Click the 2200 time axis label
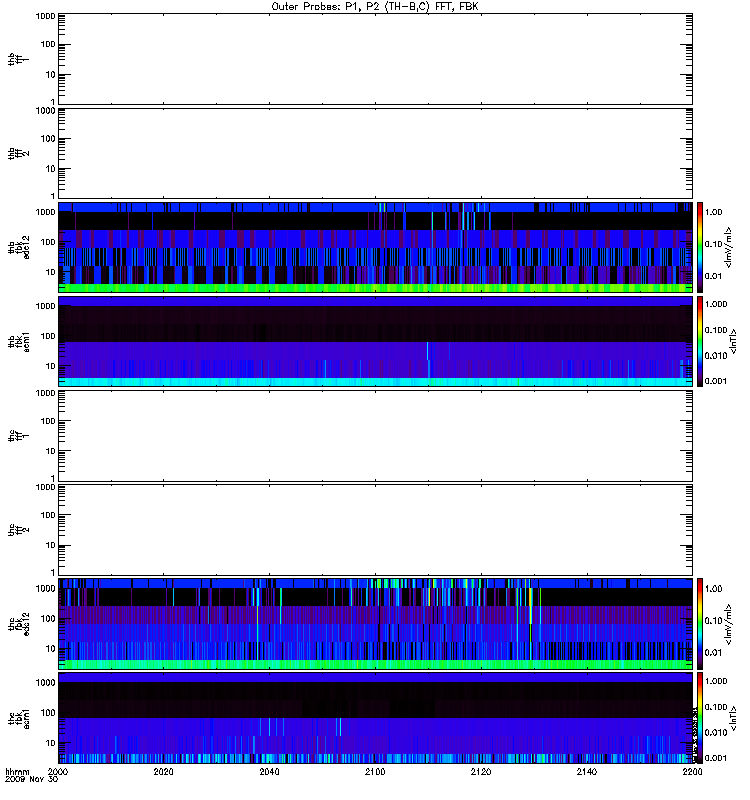Viewport: 750px width, 800px height. [692, 771]
